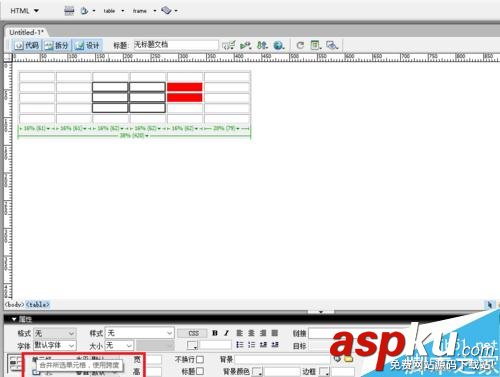
Task: Click the yellow browse folder icon beside 背景
Action: pos(348,359)
